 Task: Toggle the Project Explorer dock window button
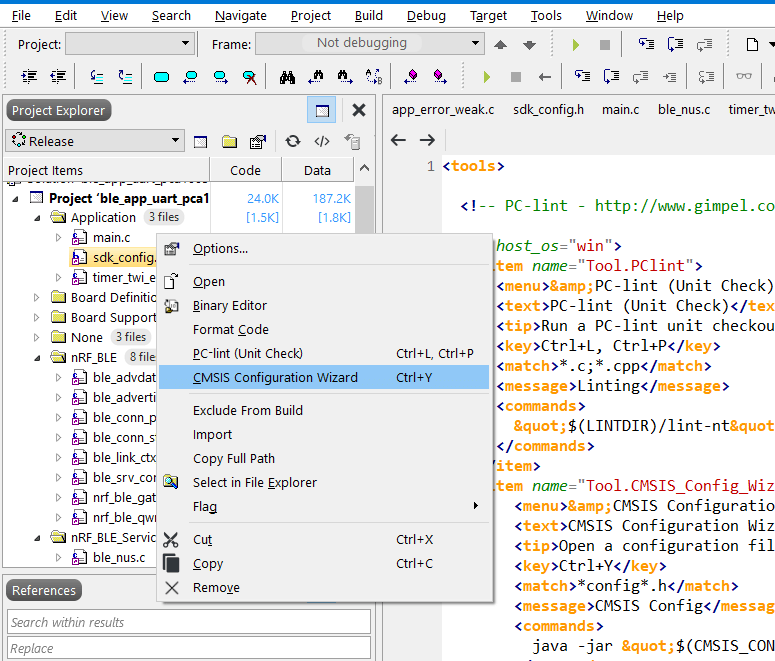(x=322, y=110)
